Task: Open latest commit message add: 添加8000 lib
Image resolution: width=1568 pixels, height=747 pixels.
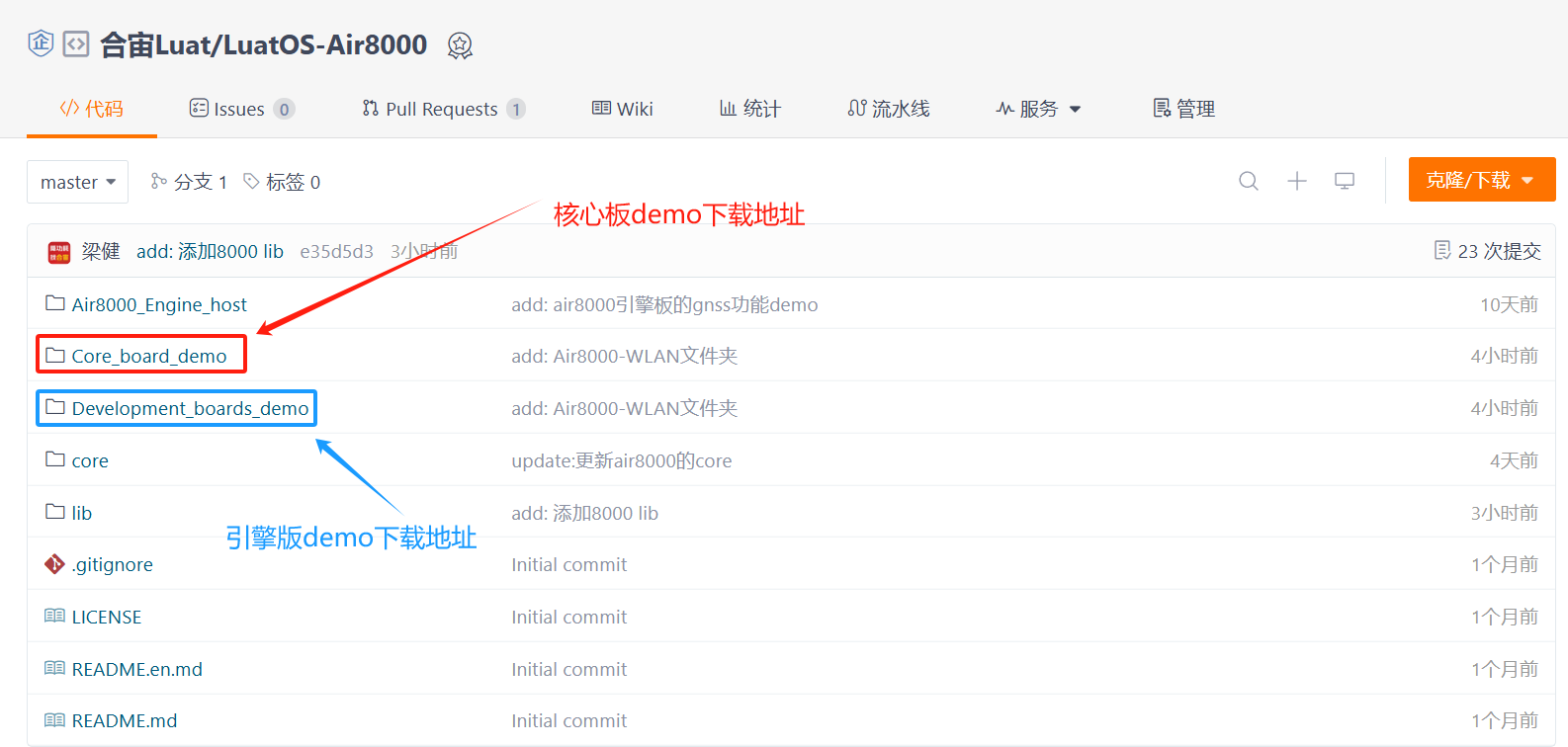Action: point(210,251)
